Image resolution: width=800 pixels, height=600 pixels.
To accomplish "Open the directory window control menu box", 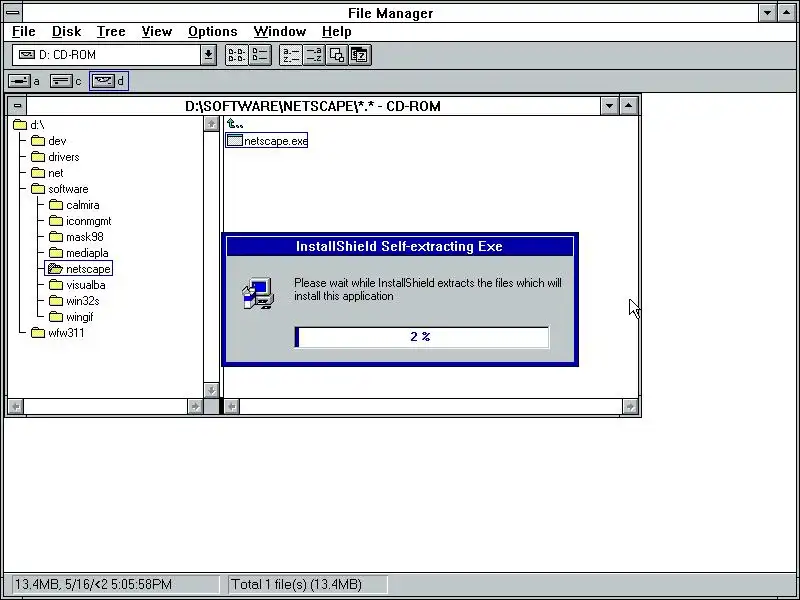I will tap(17, 106).
